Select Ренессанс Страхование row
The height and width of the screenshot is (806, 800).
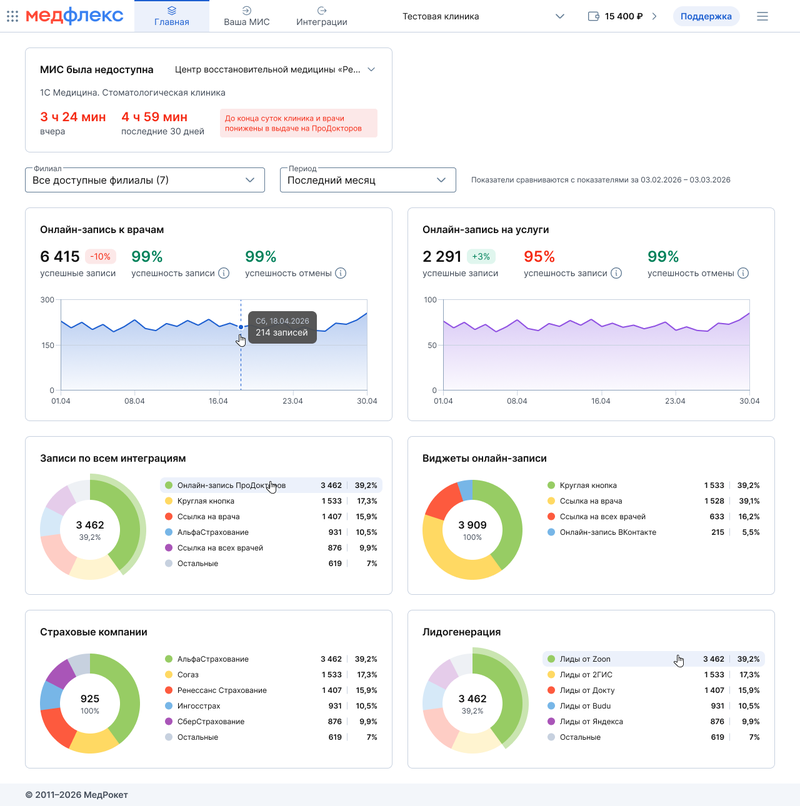pyautogui.click(x=271, y=690)
